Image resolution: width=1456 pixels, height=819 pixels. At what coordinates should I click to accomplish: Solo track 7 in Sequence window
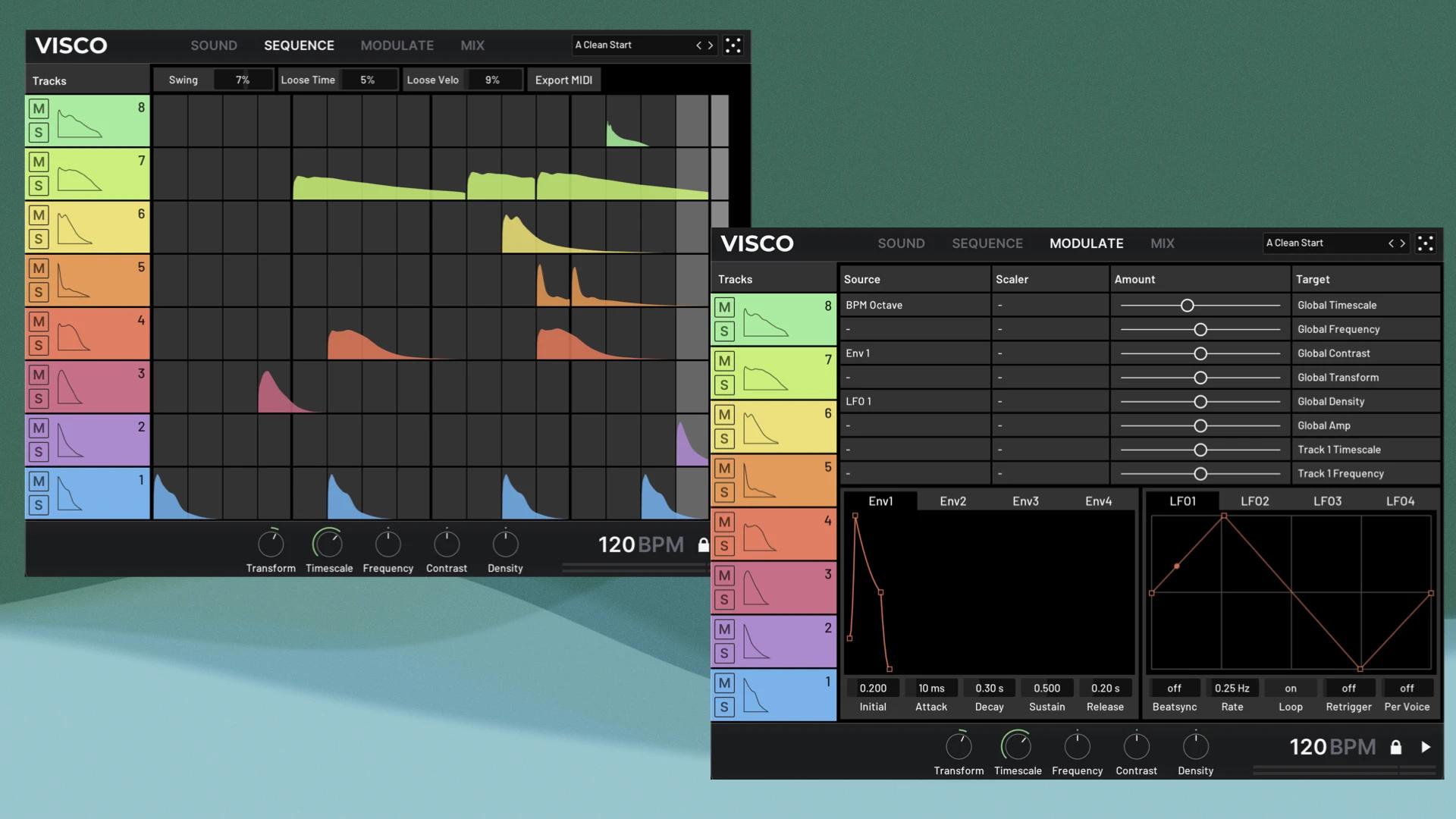click(x=39, y=186)
